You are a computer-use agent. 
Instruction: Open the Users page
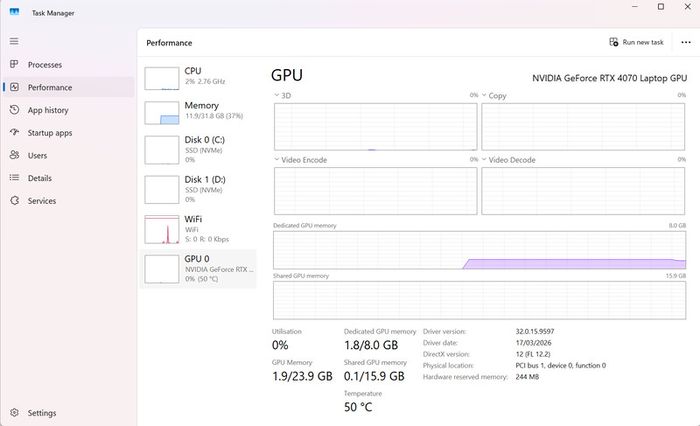click(x=69, y=155)
